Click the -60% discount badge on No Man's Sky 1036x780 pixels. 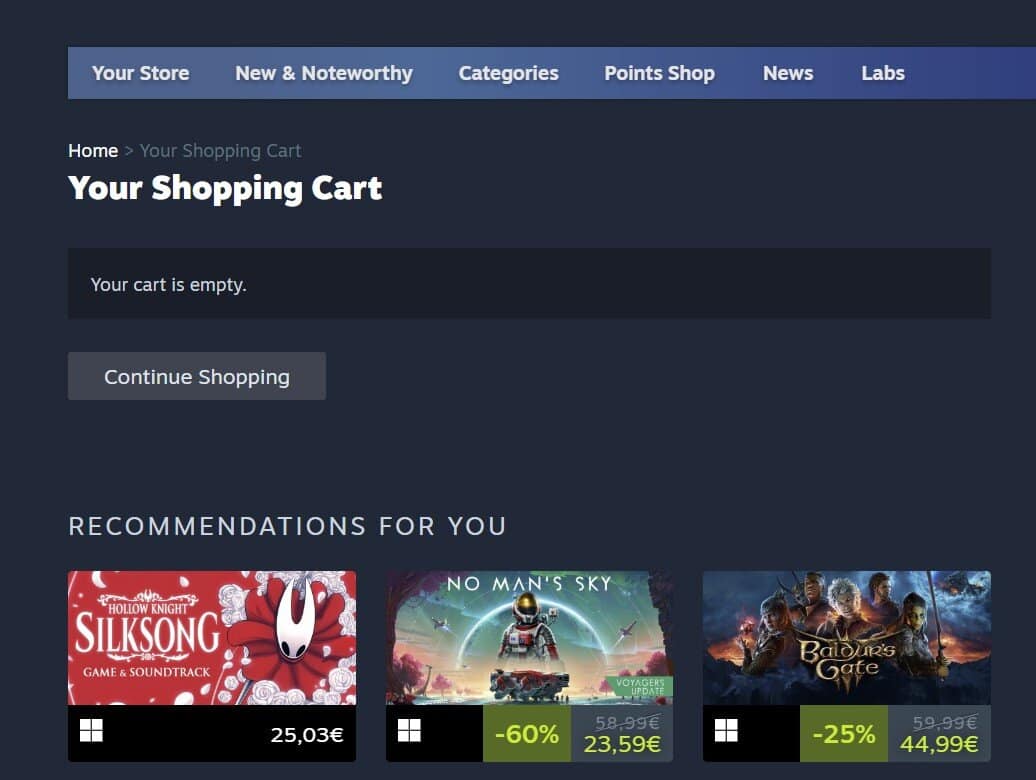(526, 733)
